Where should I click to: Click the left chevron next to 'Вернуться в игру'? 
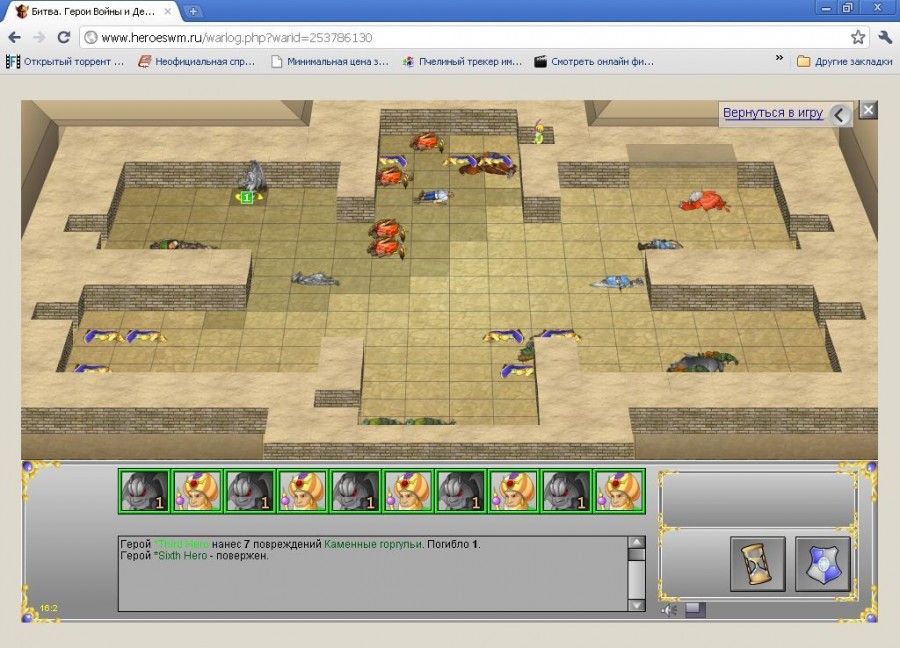pos(840,114)
